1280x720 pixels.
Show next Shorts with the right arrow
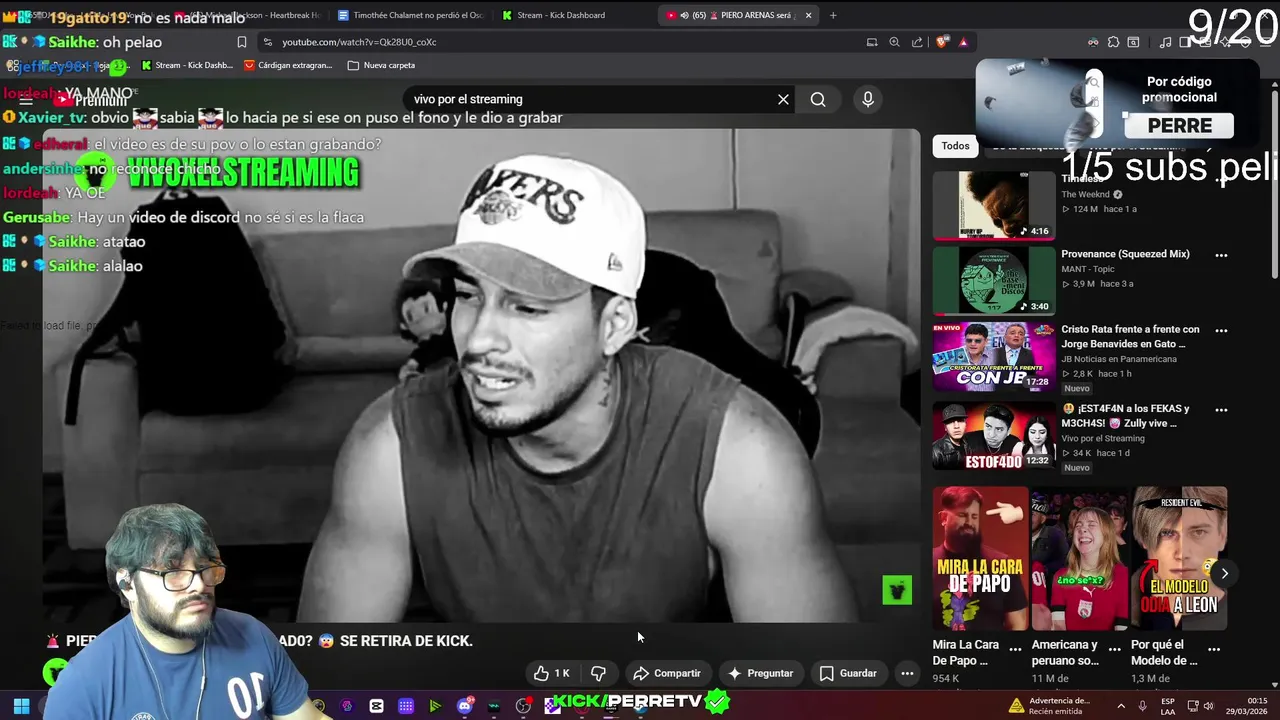point(1224,573)
